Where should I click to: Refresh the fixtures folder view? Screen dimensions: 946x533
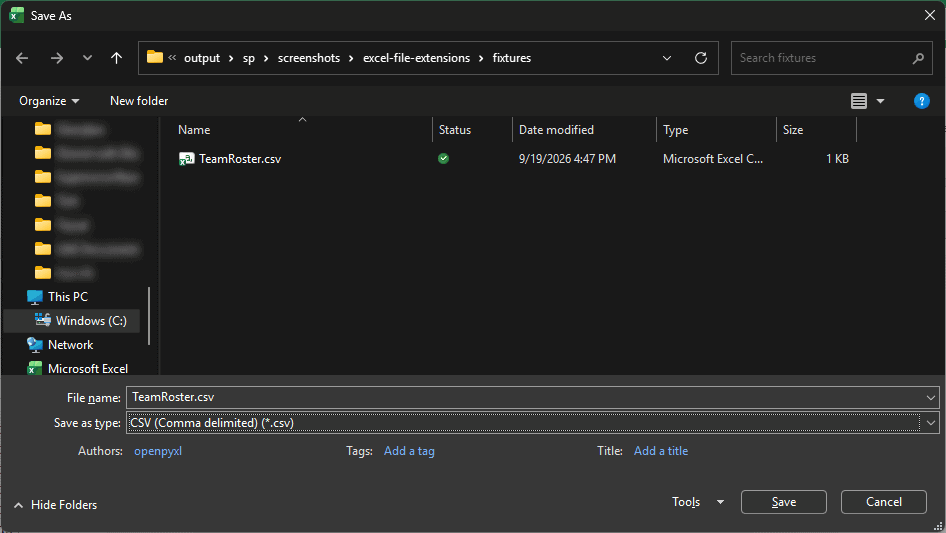point(700,58)
